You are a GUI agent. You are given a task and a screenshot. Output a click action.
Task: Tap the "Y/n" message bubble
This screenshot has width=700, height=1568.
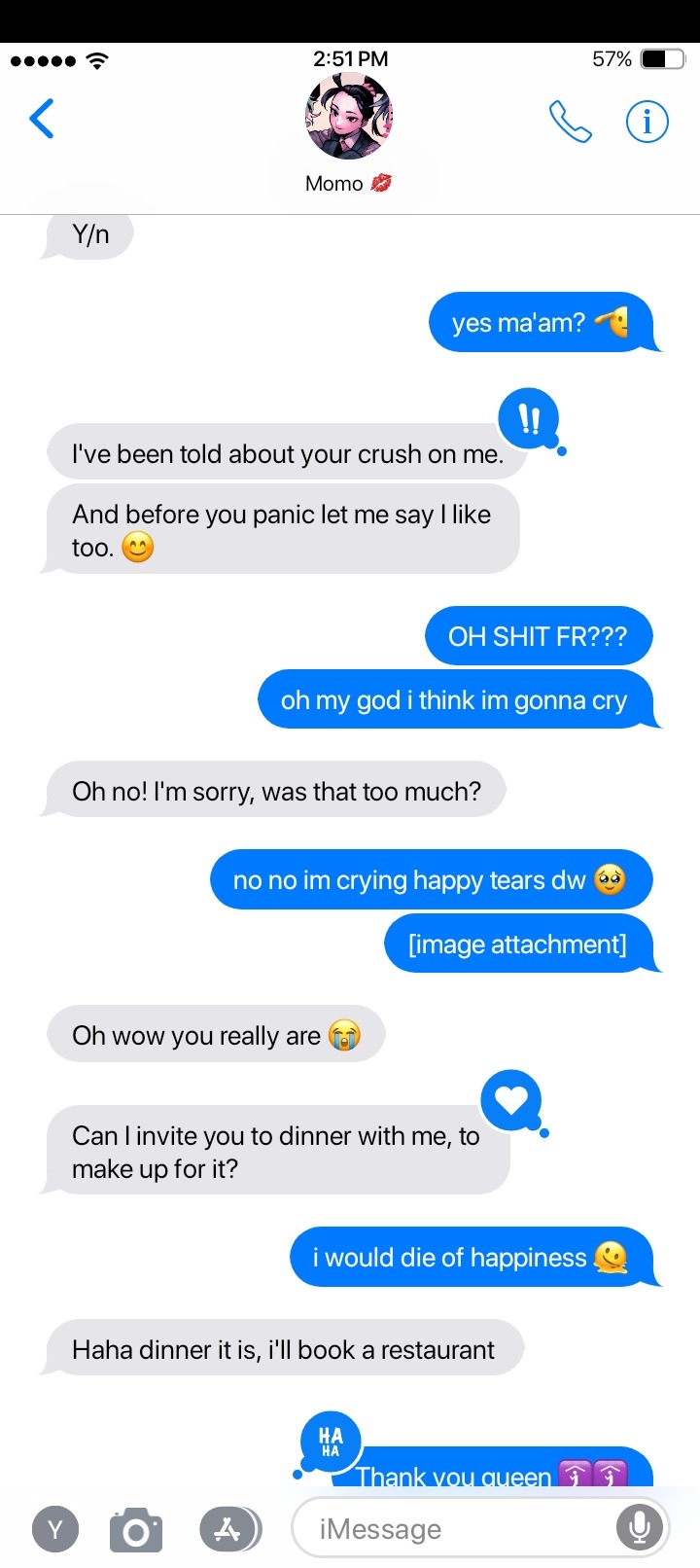[x=89, y=234]
